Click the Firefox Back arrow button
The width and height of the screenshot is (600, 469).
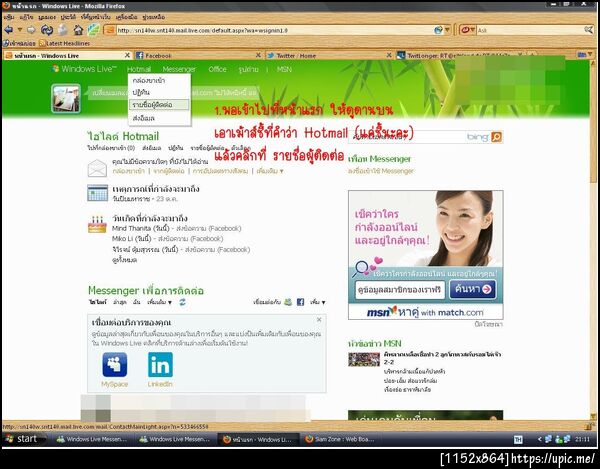pos(9,30)
